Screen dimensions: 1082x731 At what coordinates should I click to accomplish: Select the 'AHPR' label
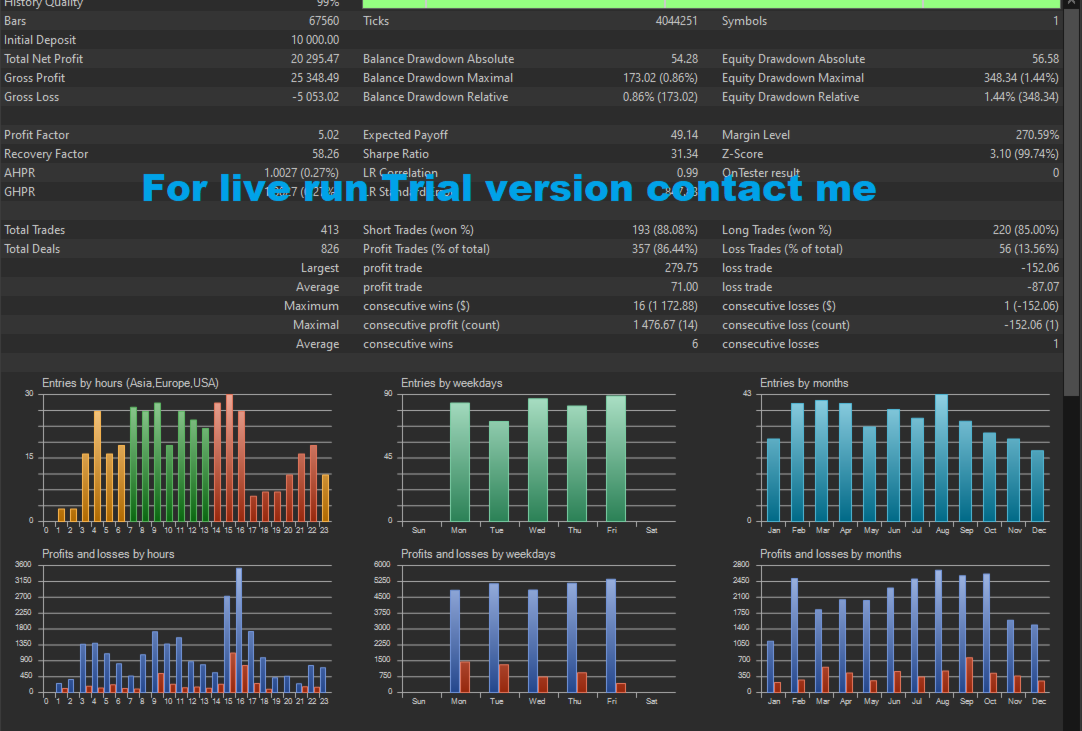click(19, 173)
